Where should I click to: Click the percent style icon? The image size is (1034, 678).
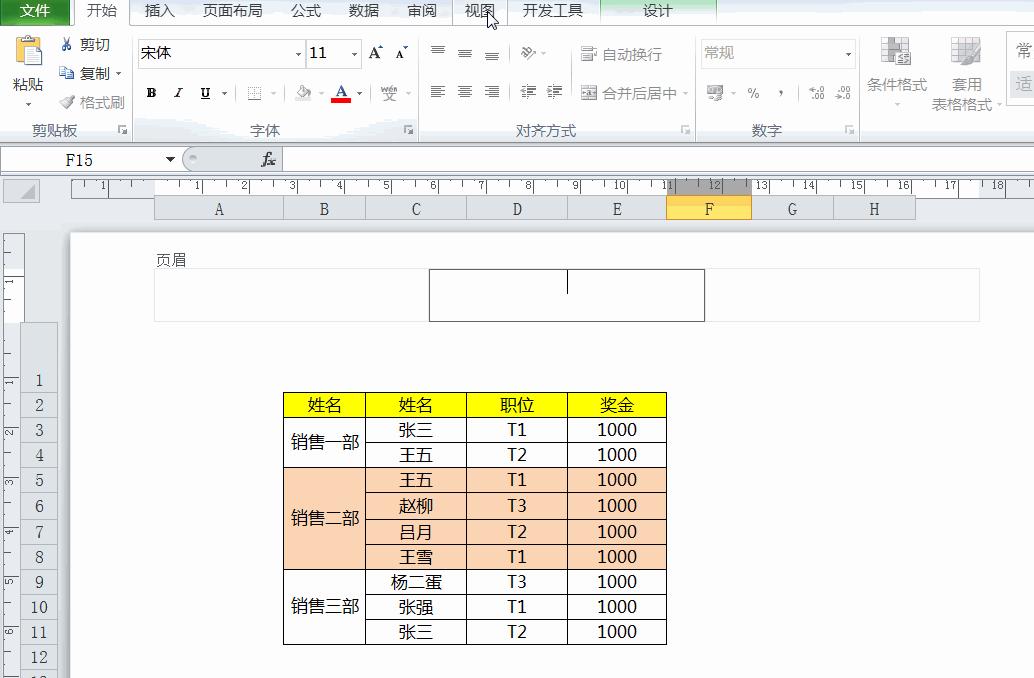click(x=753, y=93)
